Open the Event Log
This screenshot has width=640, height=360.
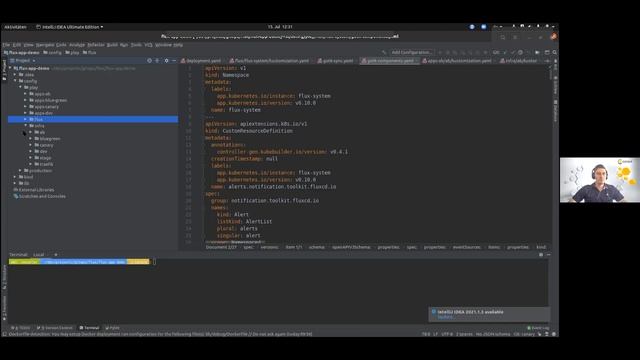pos(538,328)
